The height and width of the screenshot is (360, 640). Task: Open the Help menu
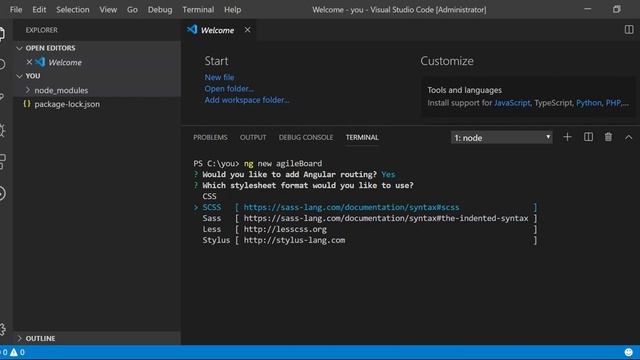pos(232,9)
